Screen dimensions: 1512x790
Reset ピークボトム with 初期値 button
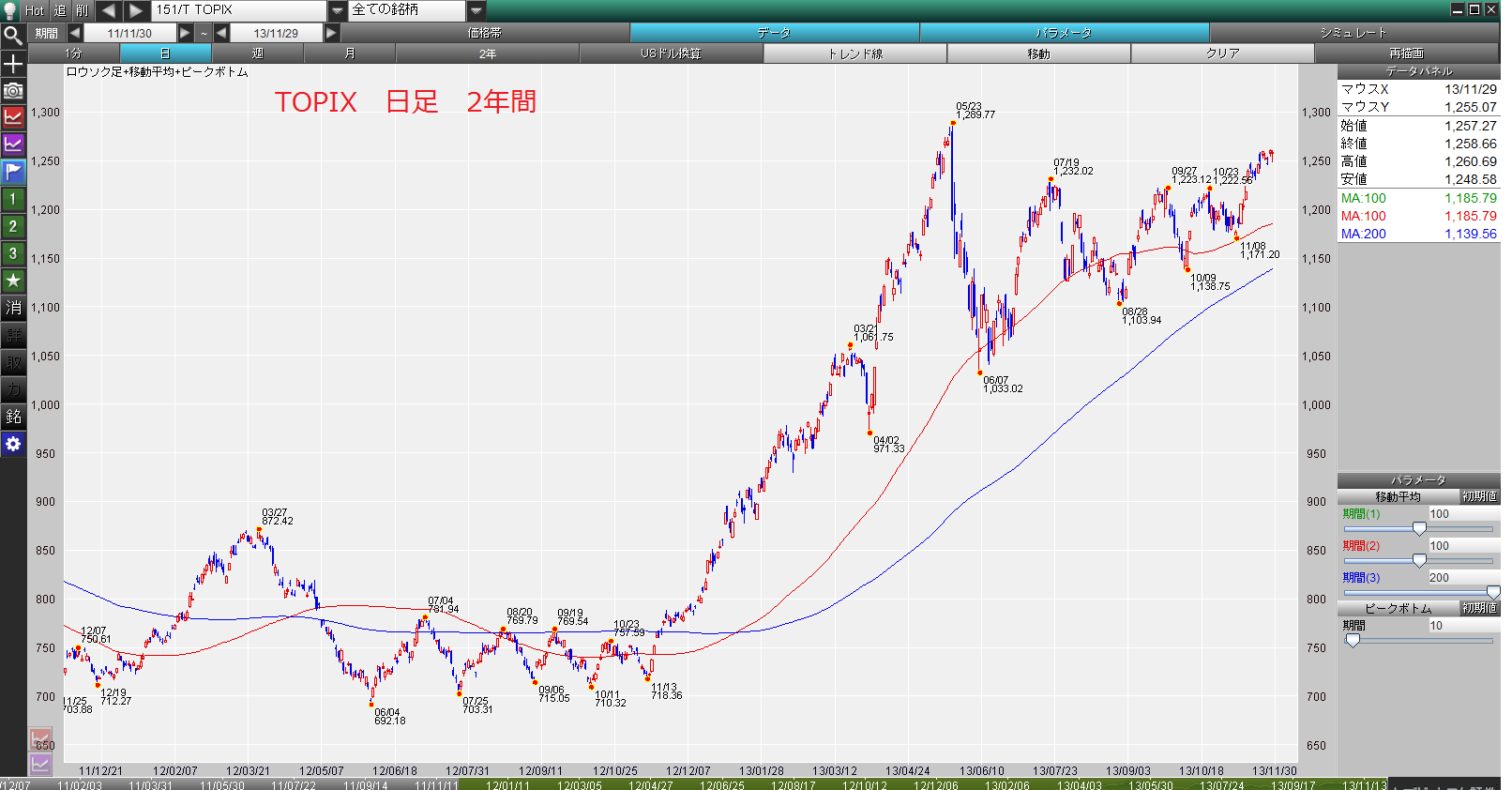point(1479,608)
